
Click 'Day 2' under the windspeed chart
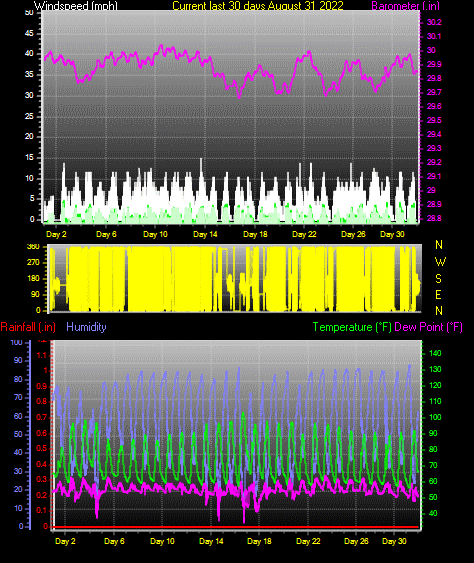click(56, 234)
